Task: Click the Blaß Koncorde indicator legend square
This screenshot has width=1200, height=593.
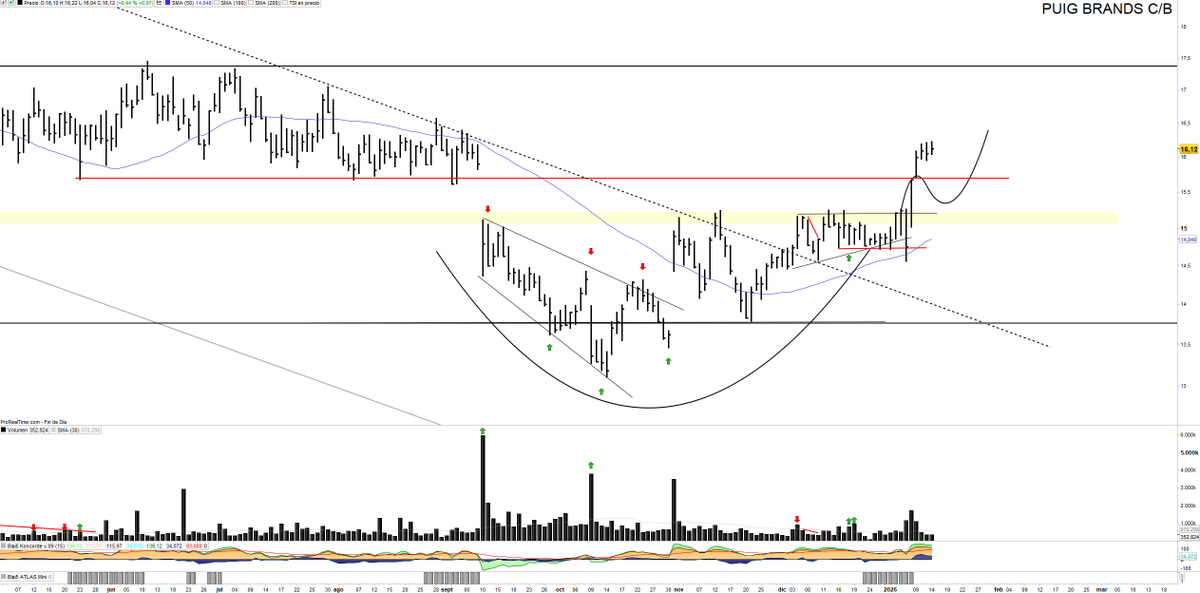Action: 4,546
